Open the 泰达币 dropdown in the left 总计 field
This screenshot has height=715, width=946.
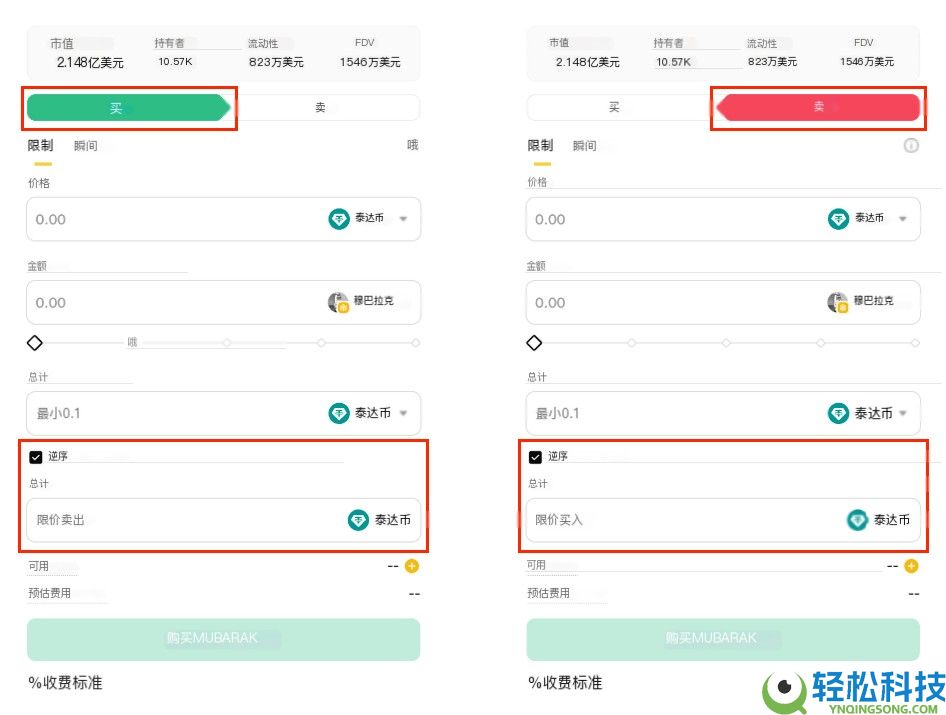coord(404,413)
